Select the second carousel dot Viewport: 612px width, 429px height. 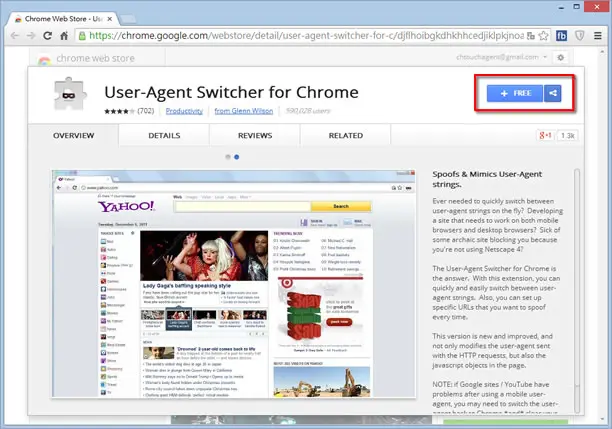tap(237, 157)
